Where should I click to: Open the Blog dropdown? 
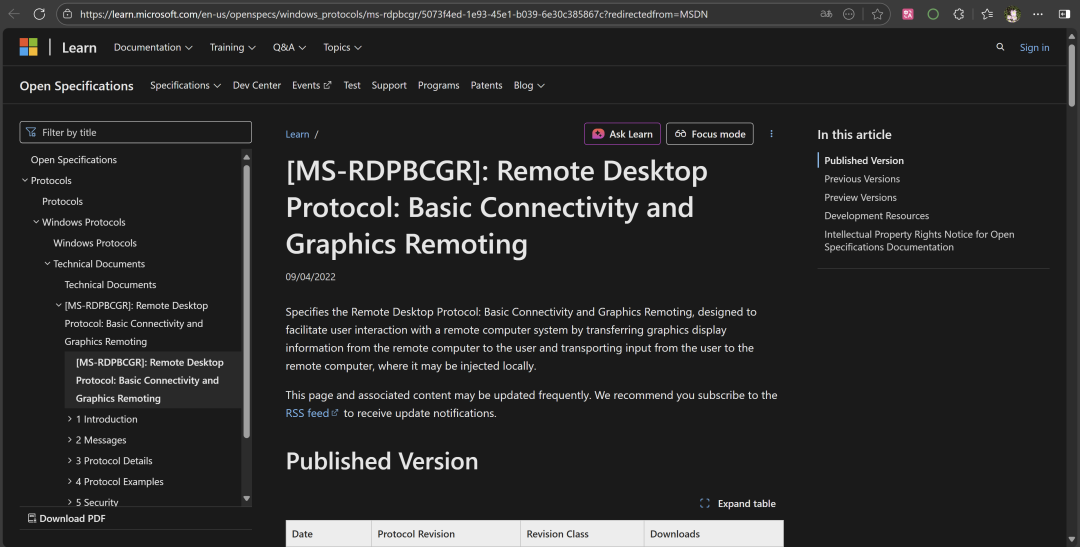click(x=529, y=85)
